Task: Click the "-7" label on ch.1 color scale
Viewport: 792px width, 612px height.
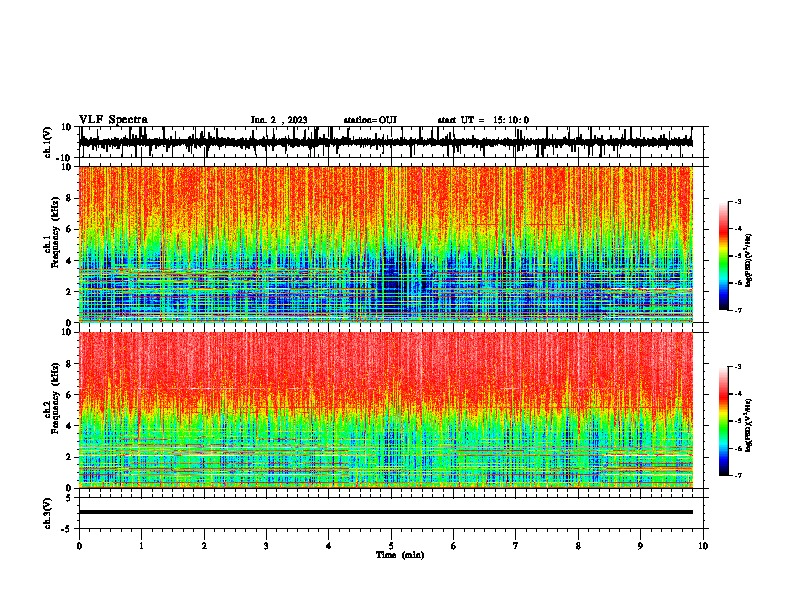Action: (737, 310)
